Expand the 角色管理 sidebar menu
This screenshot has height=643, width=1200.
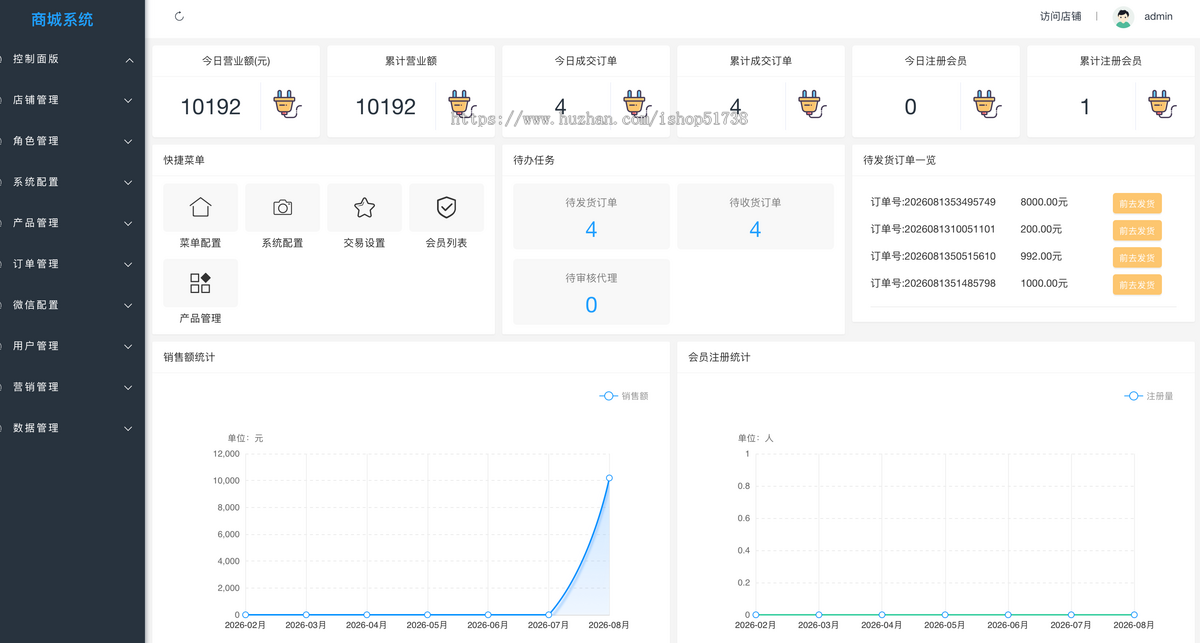point(72,141)
